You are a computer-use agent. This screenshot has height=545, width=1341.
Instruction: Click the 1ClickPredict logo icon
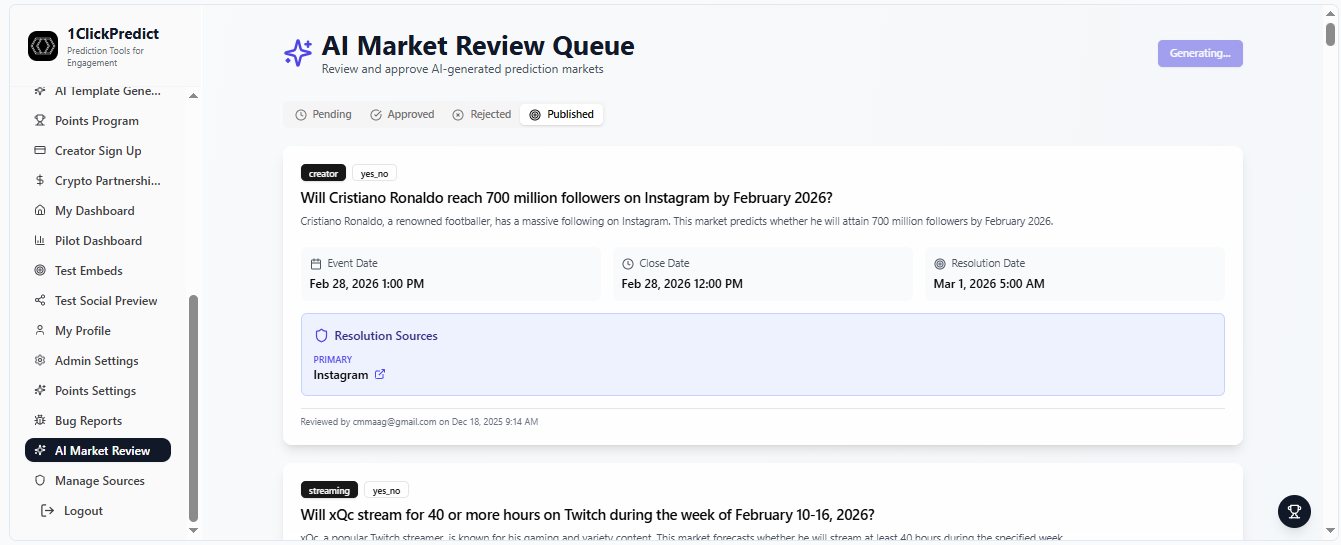[x=43, y=46]
